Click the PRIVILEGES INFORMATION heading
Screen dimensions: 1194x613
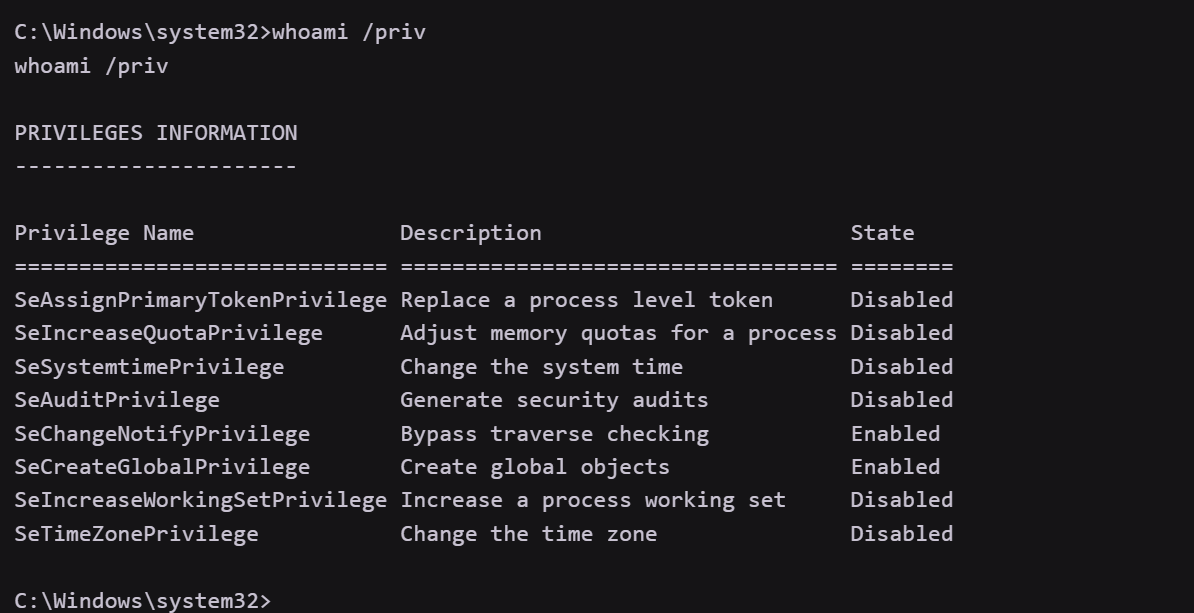pos(155,133)
